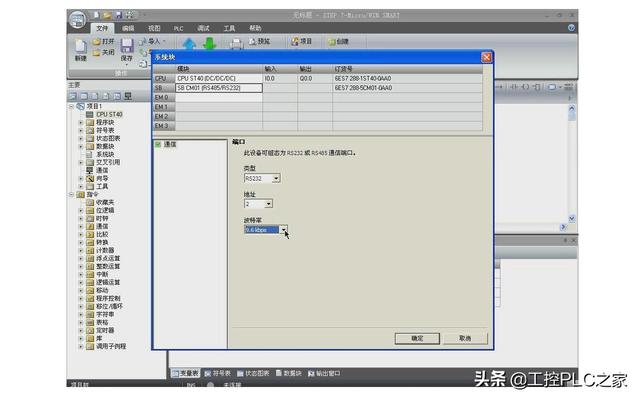
Task: Expand the 位逻辑 instruction folder
Action: click(x=81, y=211)
